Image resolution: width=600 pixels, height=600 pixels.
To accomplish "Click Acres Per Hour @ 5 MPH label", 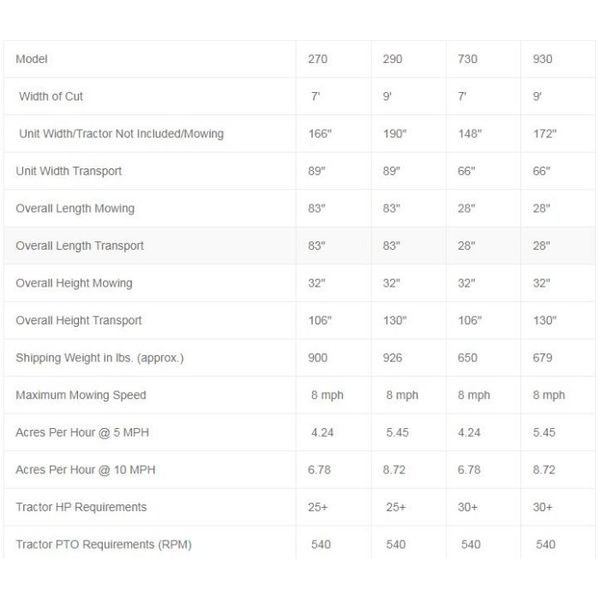I will (82, 432).
